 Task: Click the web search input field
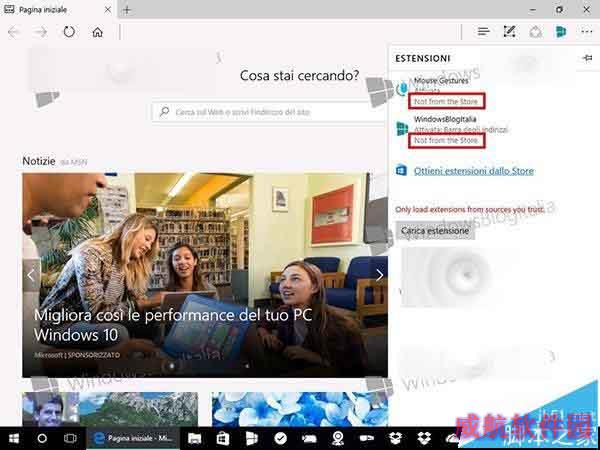[x=269, y=112]
